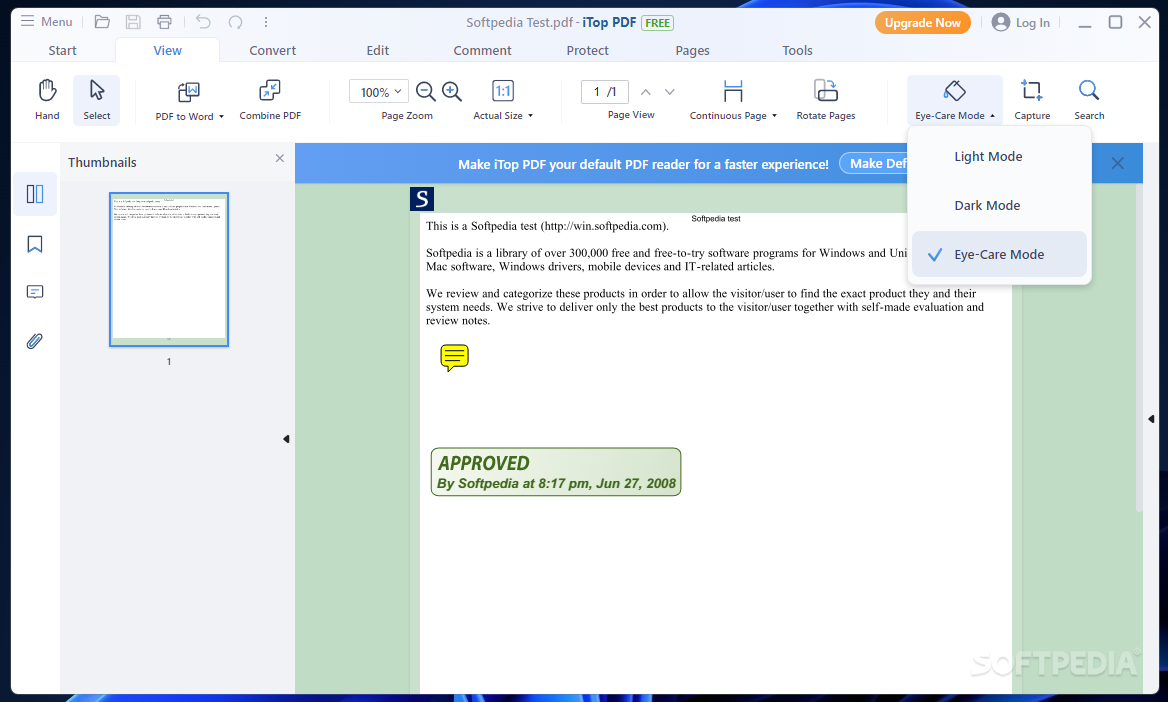
Task: Start a screen Capture
Action: point(1032,99)
